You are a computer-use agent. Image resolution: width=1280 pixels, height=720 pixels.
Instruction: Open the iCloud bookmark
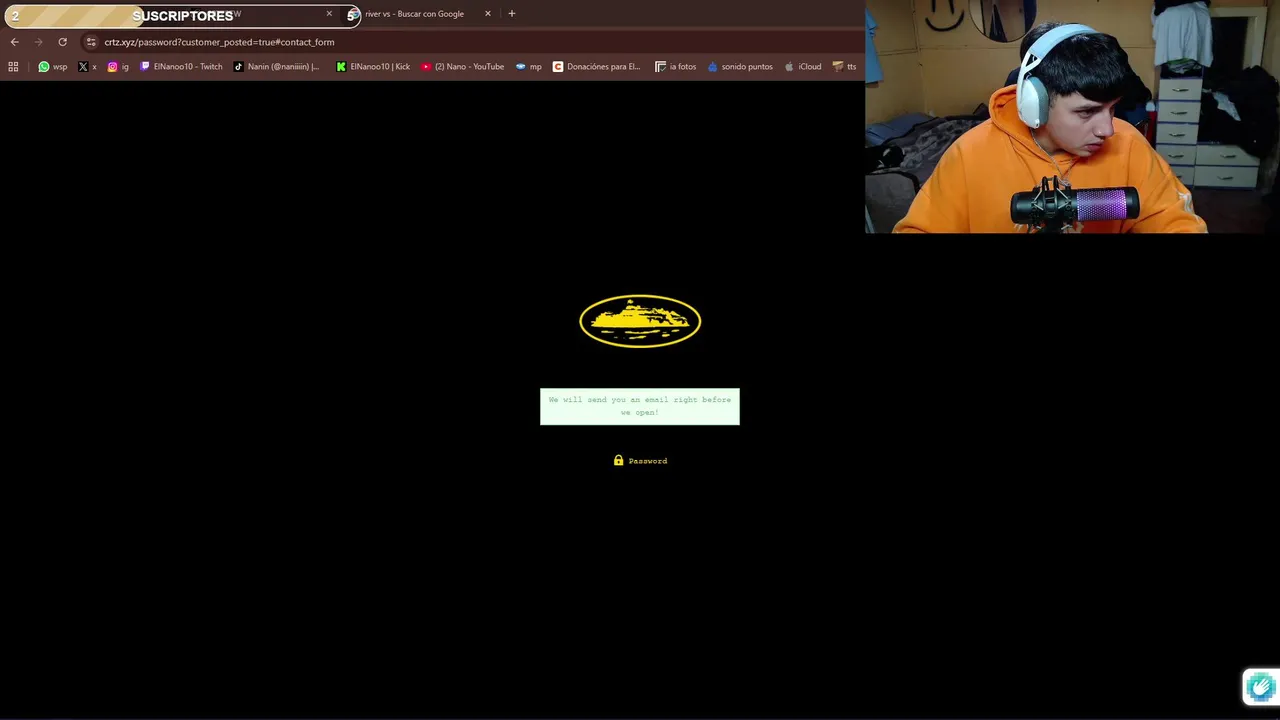coord(803,67)
